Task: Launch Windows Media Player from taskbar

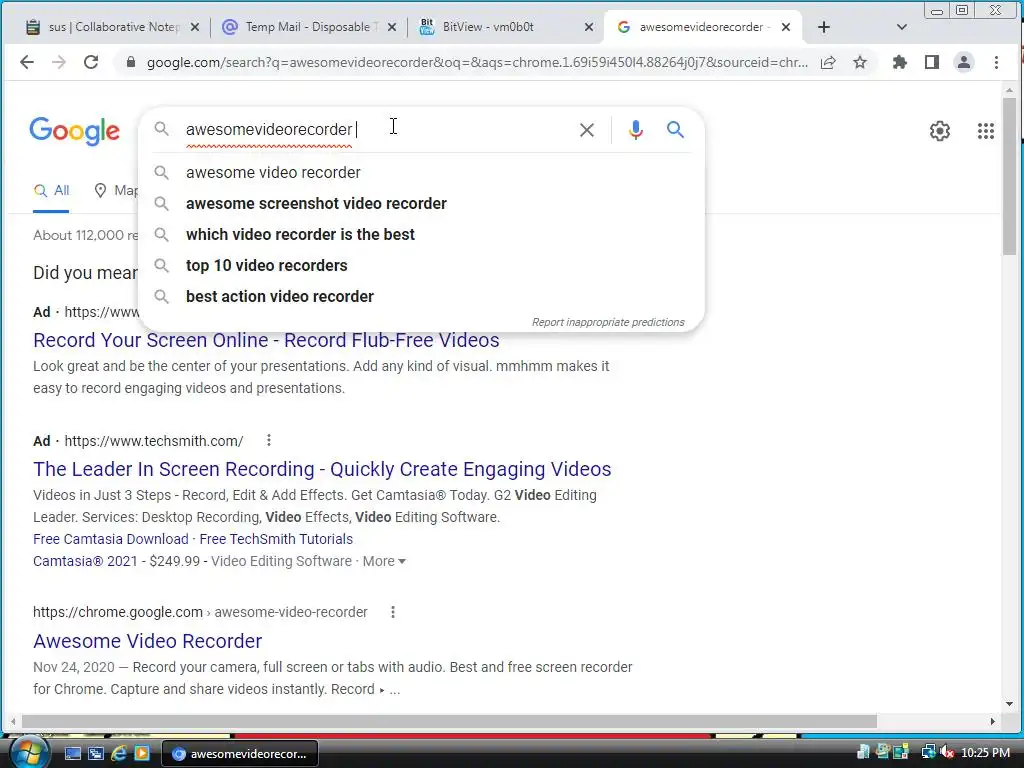Action: [x=142, y=753]
